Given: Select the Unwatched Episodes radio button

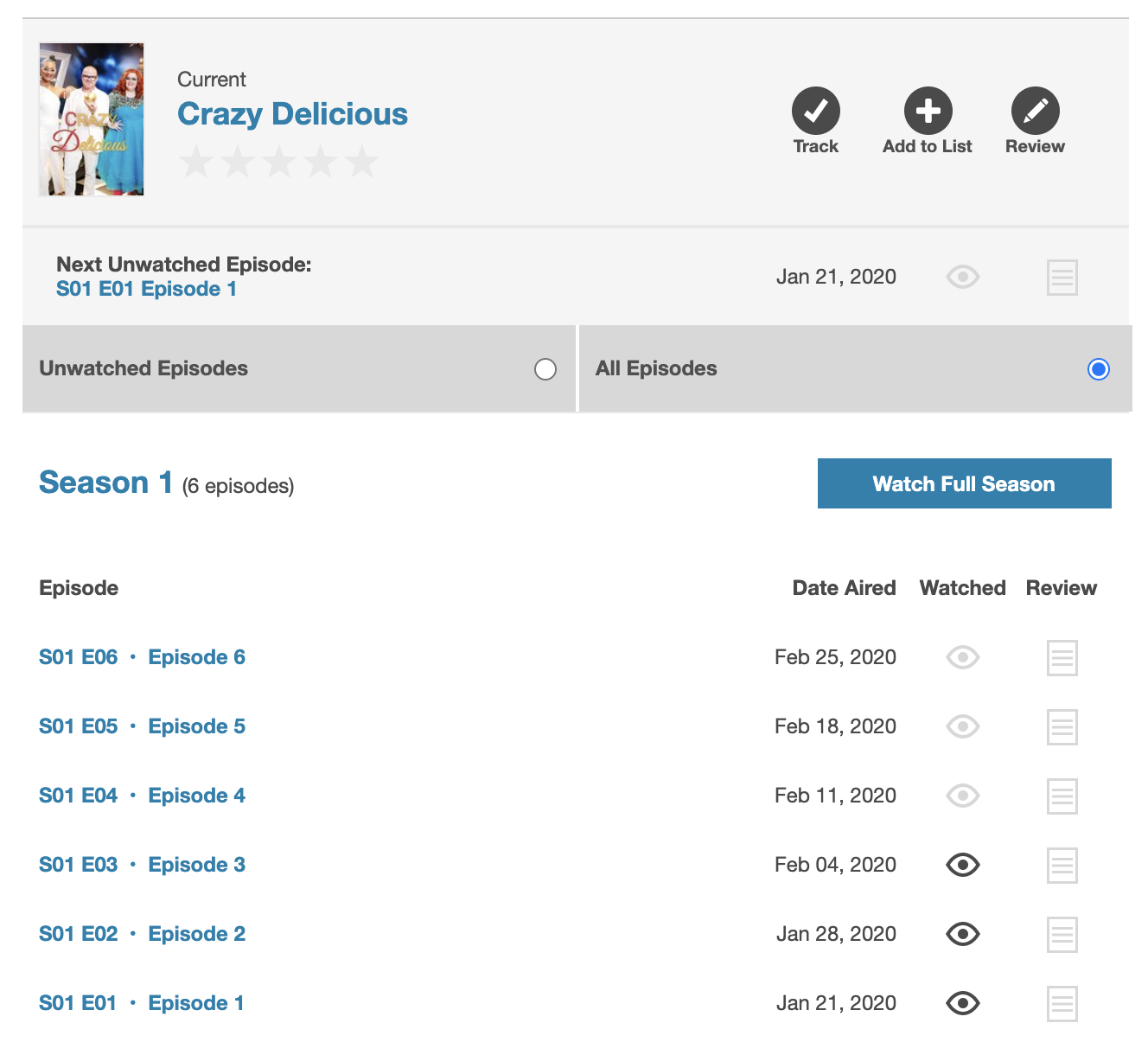Looking at the screenshot, I should coord(545,369).
